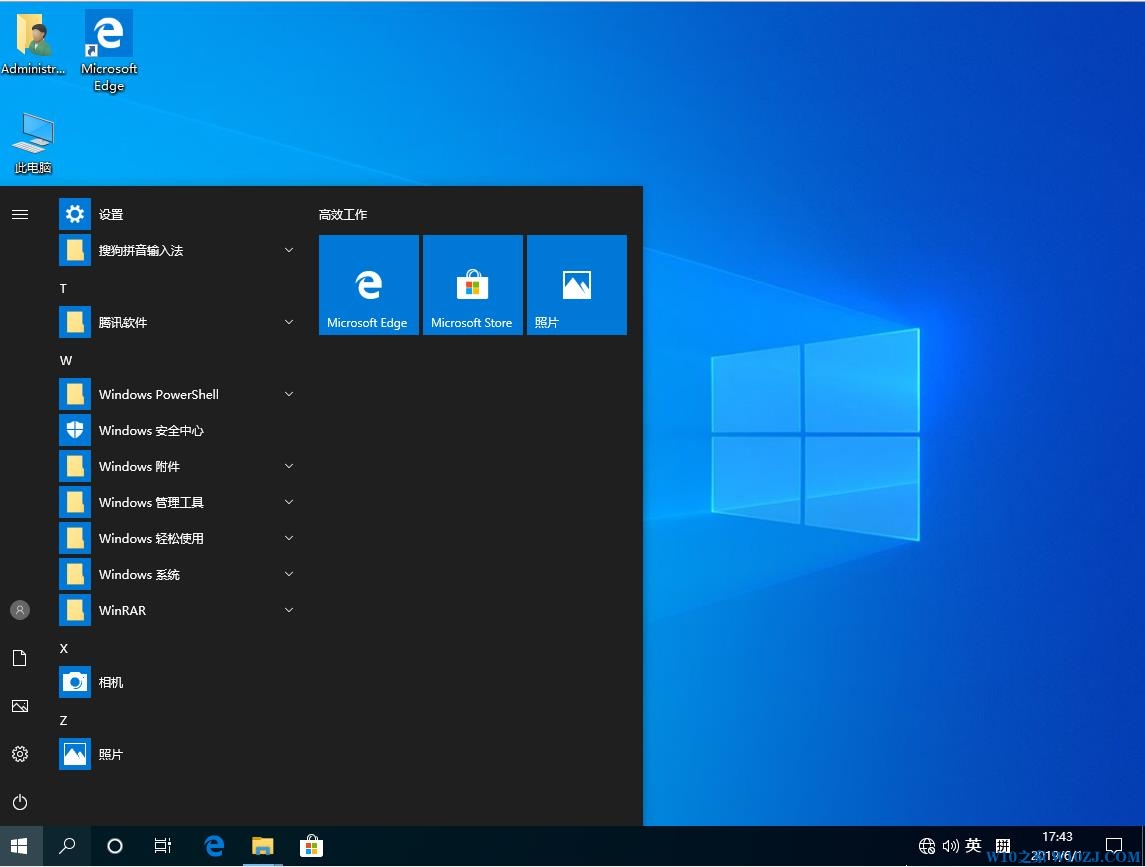
Task: Open Documents icon in Start sidebar
Action: [20, 658]
